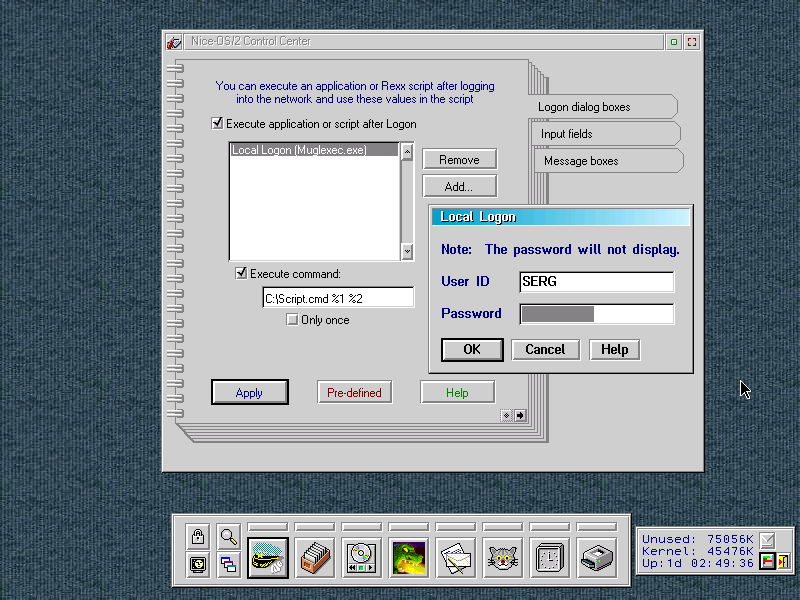Expand the drawer above the printer icon

(x=596, y=527)
